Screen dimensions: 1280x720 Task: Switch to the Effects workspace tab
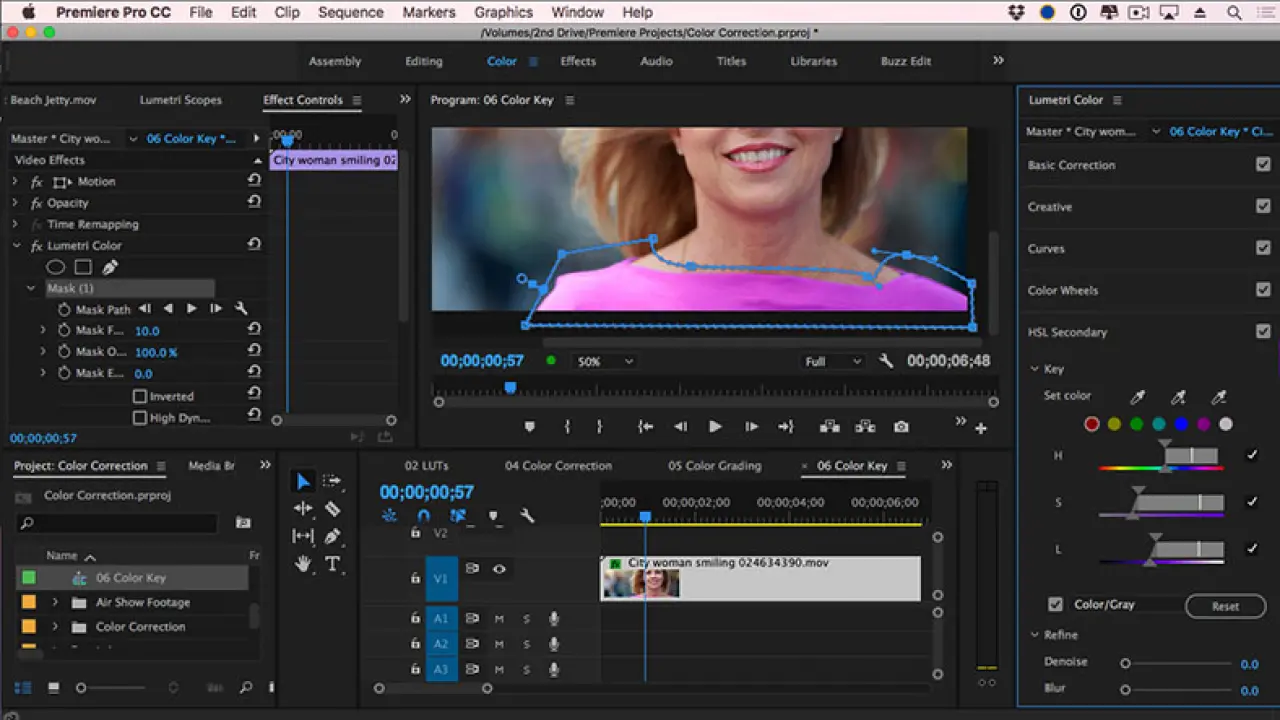coord(577,61)
